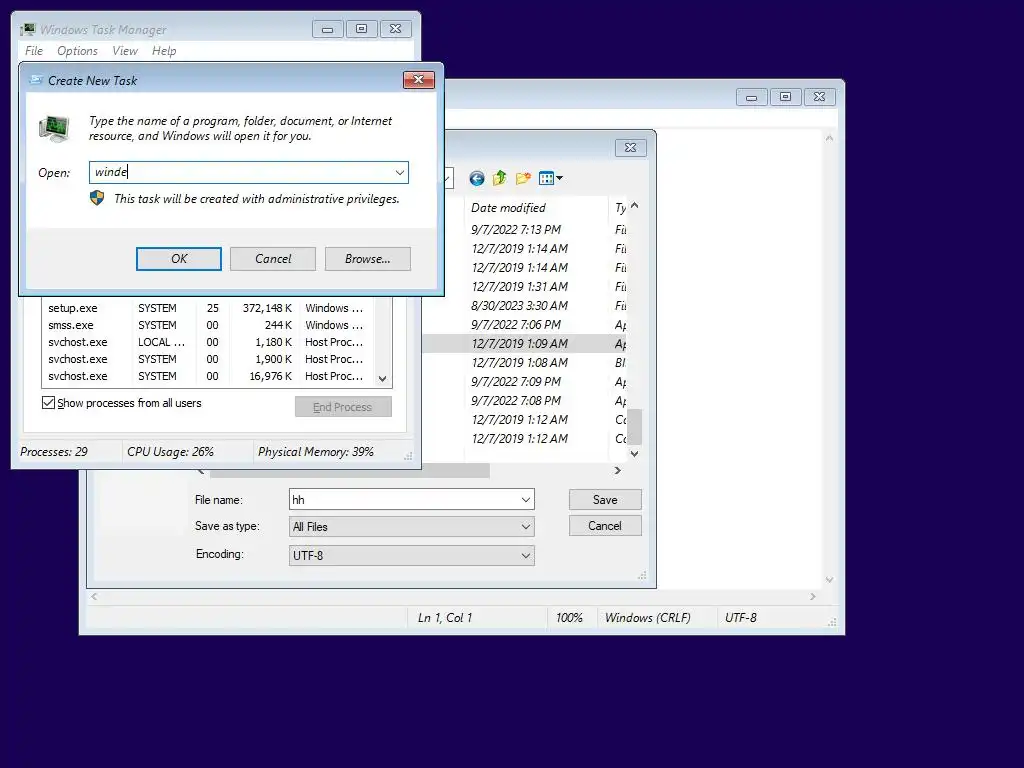Click Notepad vertical scroll down arrow
Image resolution: width=1024 pixels, height=768 pixels.
coord(829,579)
